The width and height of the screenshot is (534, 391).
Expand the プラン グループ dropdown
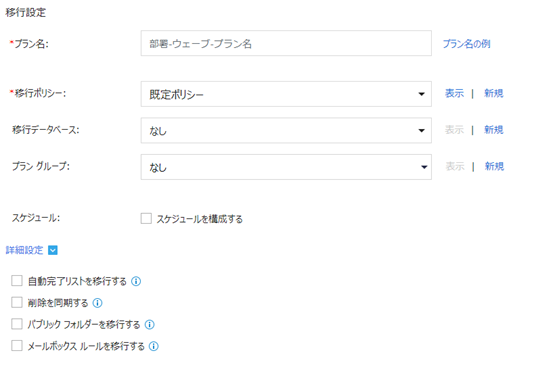click(286, 167)
